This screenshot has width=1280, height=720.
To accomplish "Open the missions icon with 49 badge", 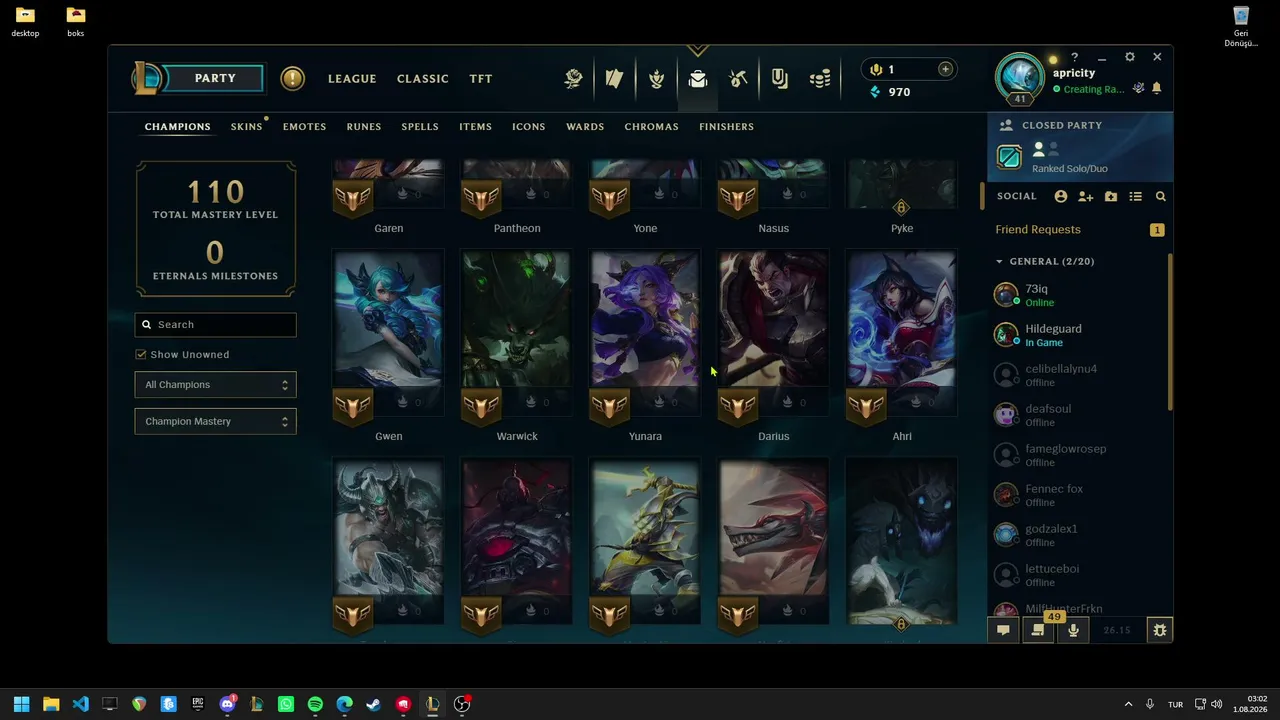I will click(1038, 630).
